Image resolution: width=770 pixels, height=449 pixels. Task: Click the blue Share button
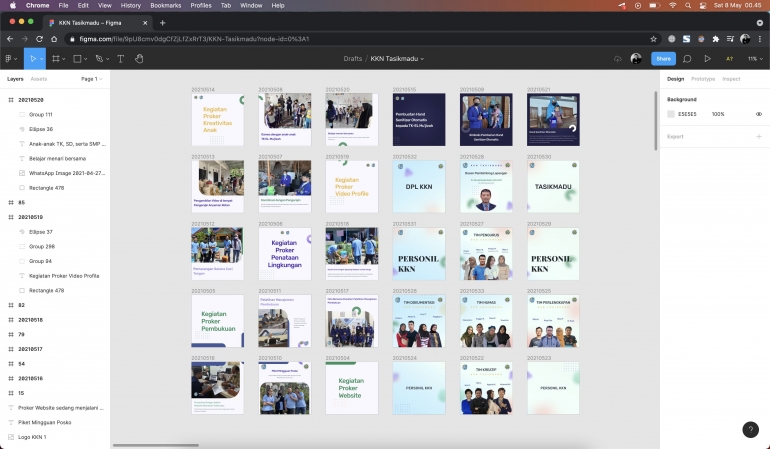coord(663,58)
